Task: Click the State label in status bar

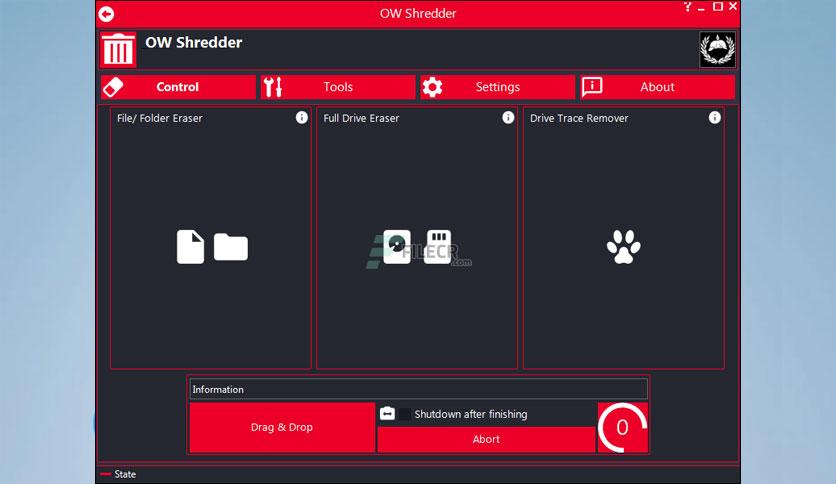Action: point(125,474)
